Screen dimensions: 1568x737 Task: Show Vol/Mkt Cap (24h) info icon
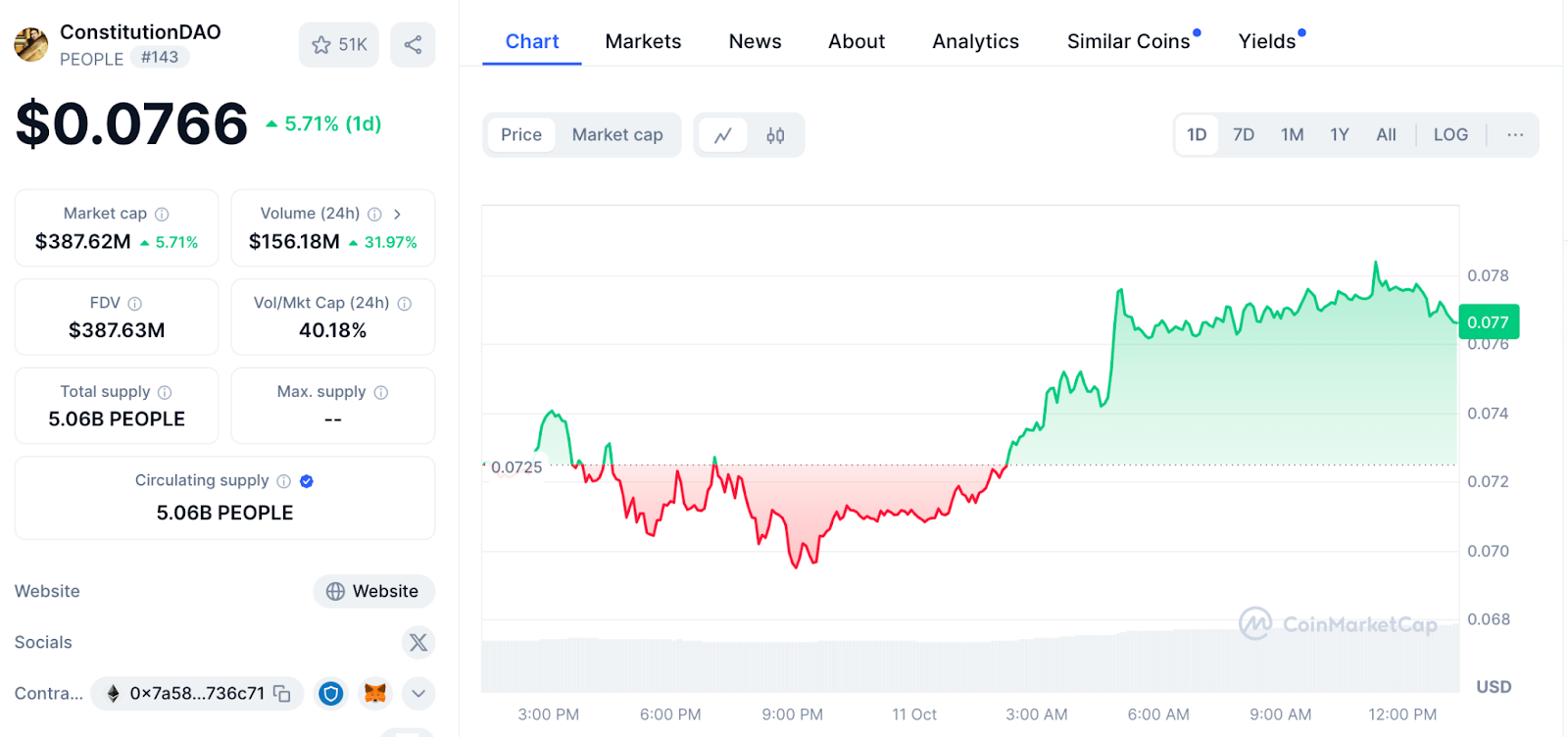click(x=405, y=304)
